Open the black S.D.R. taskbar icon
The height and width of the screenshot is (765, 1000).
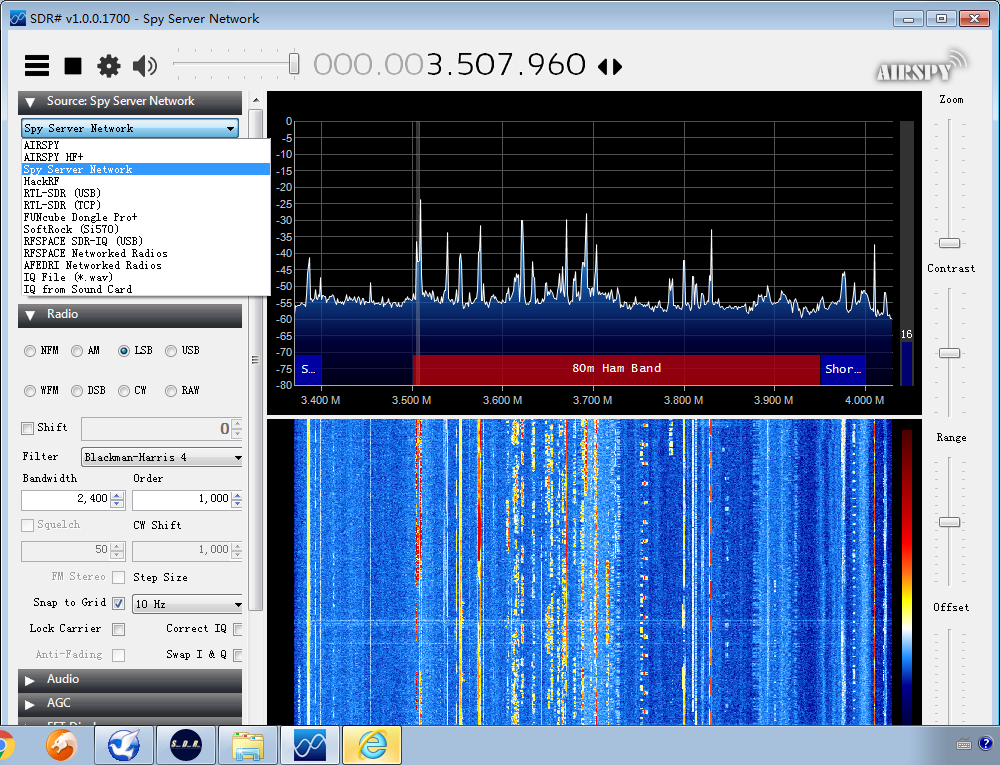[x=186, y=745]
